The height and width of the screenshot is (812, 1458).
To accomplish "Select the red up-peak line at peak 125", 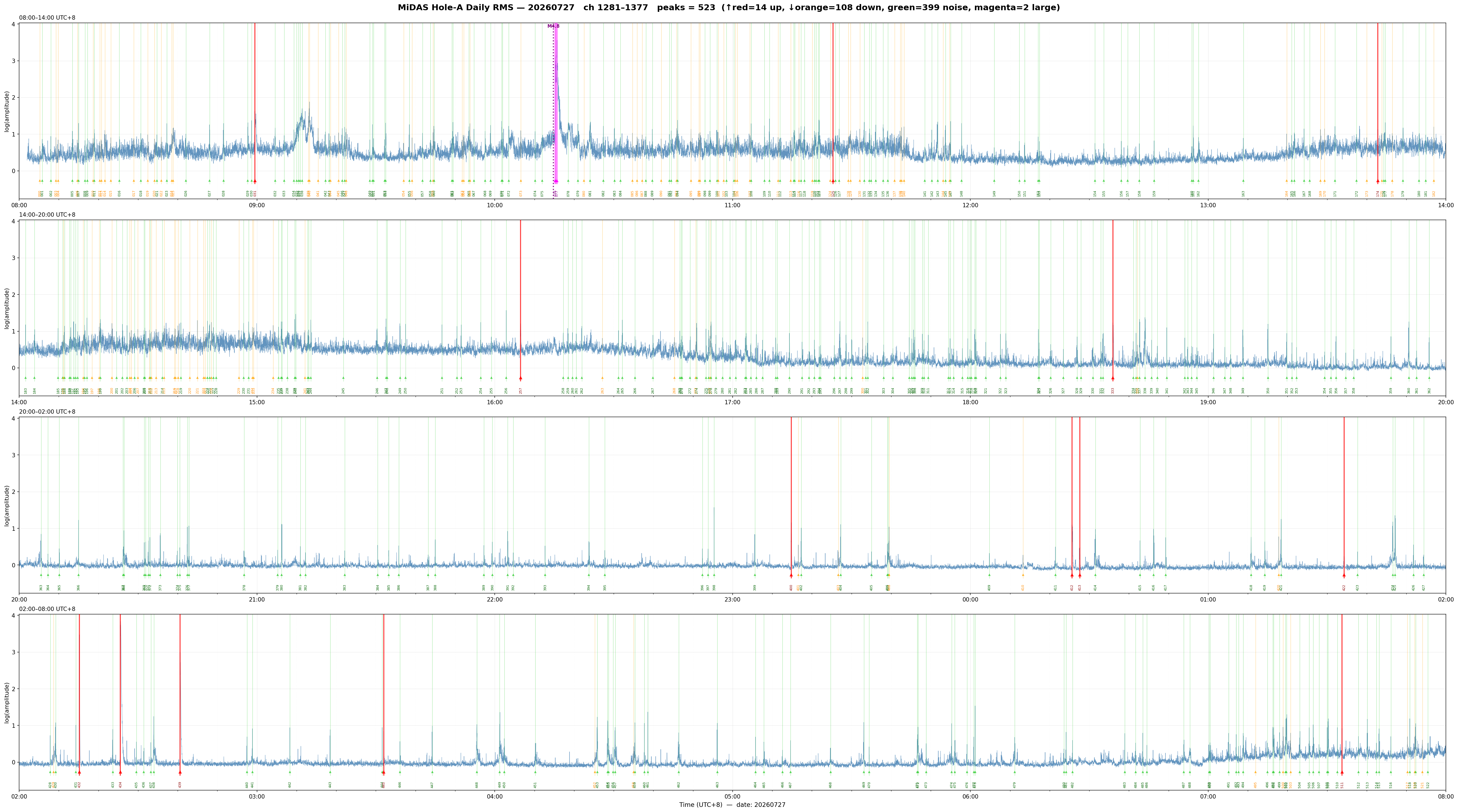I will tap(832, 103).
